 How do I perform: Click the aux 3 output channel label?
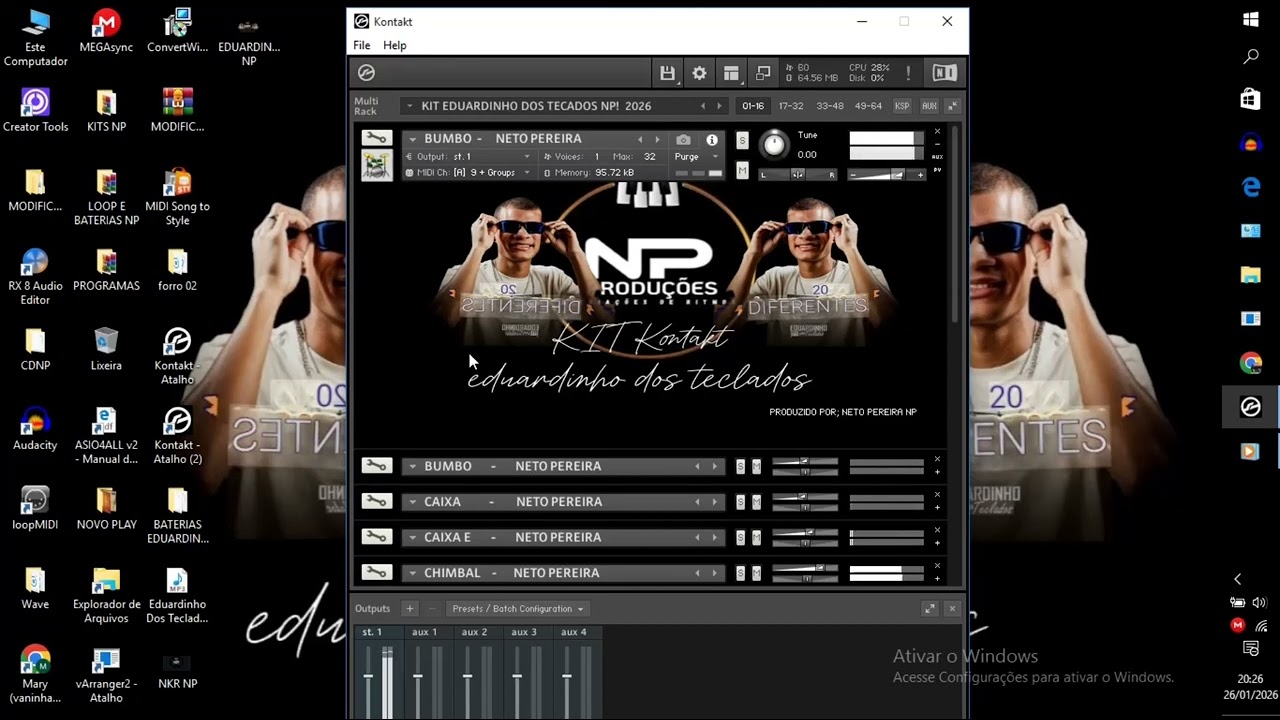[524, 632]
